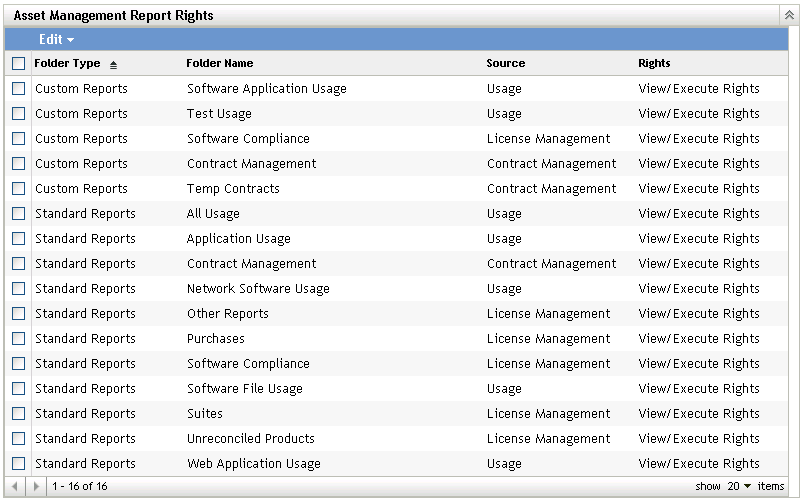The width and height of the screenshot is (800, 502).
Task: Click the Rights column header
Action: pos(654,63)
